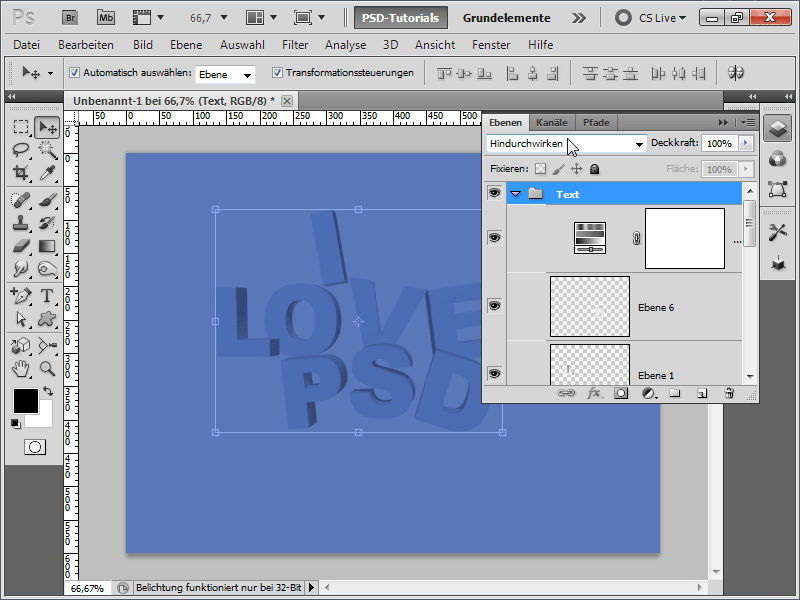800x600 pixels.
Task: Open the Filter menu
Action: [295, 45]
